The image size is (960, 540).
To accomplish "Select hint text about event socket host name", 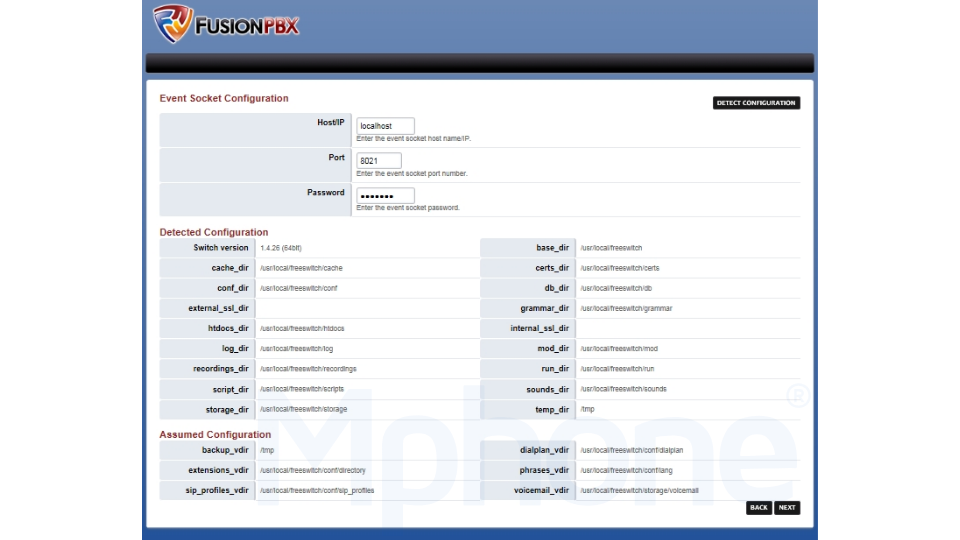I will click(x=414, y=139).
